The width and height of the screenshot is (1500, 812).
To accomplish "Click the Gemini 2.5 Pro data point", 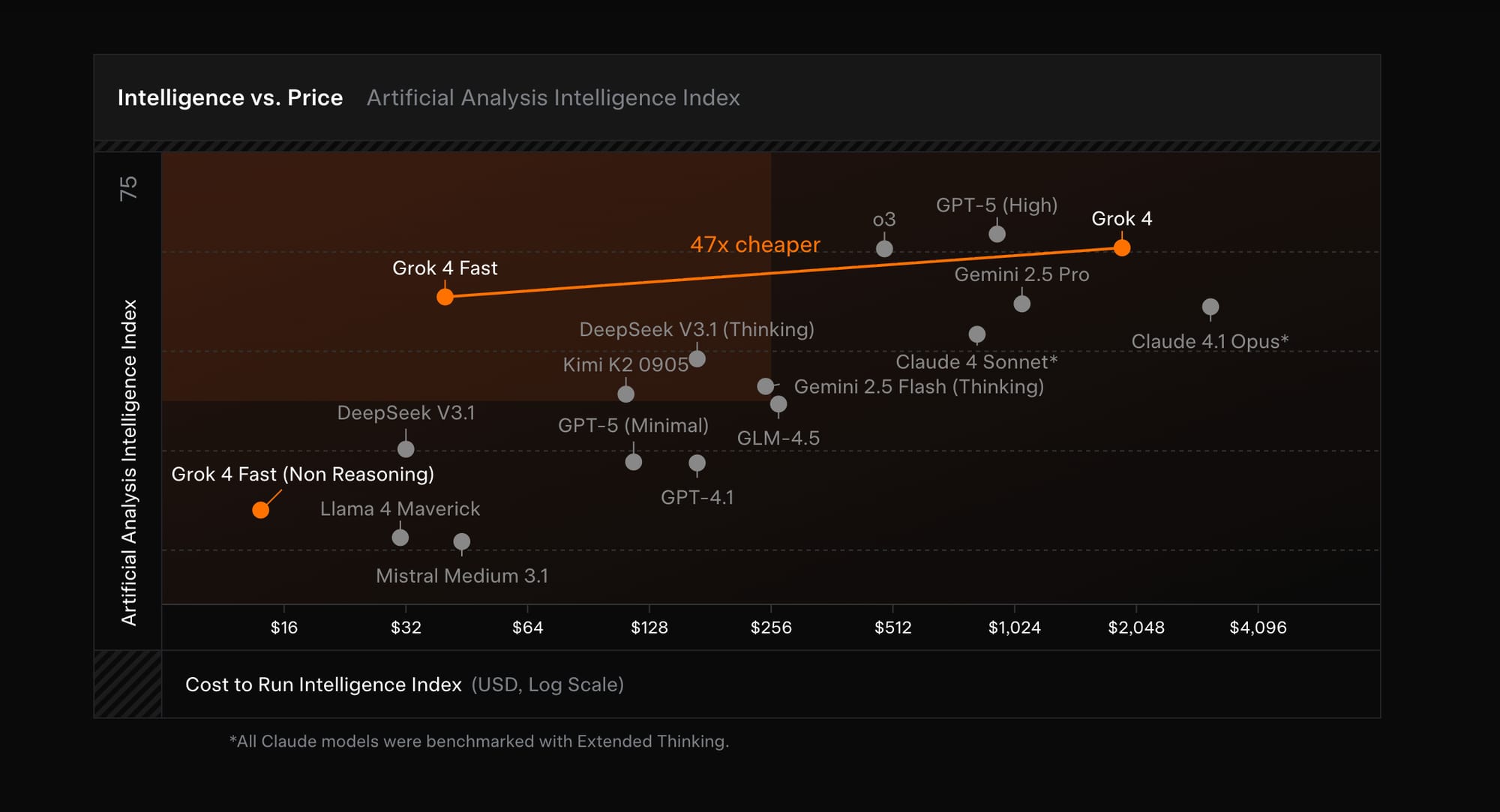I will [1021, 304].
